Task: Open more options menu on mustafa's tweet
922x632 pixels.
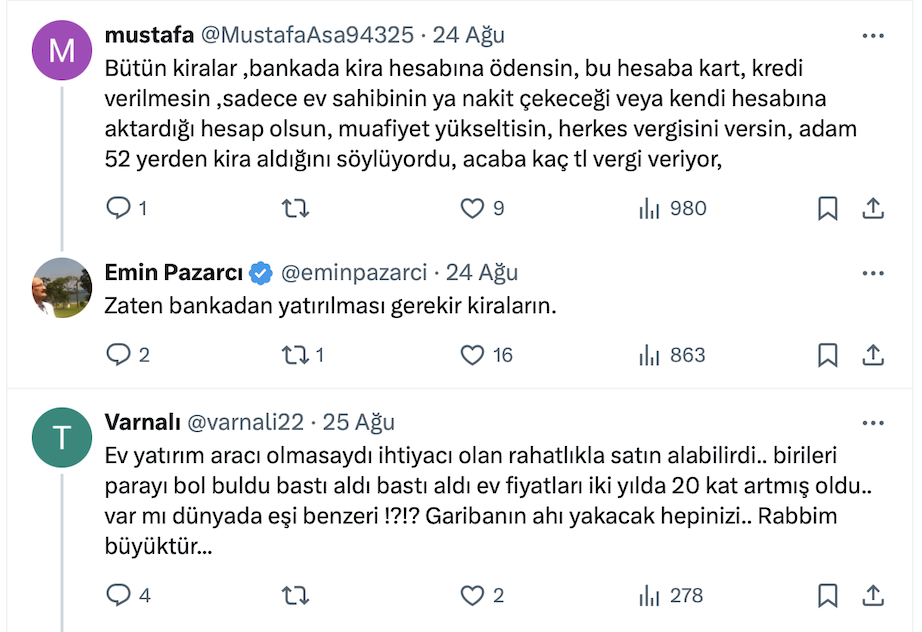Action: click(x=872, y=35)
